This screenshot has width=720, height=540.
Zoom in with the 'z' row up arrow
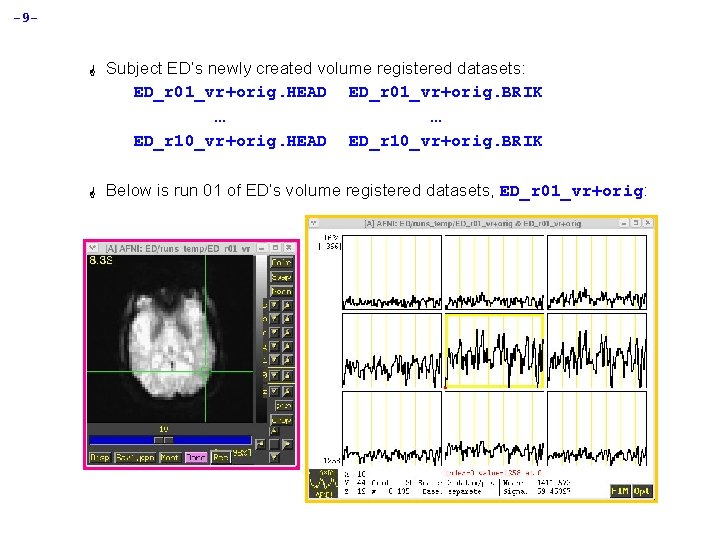tap(287, 391)
